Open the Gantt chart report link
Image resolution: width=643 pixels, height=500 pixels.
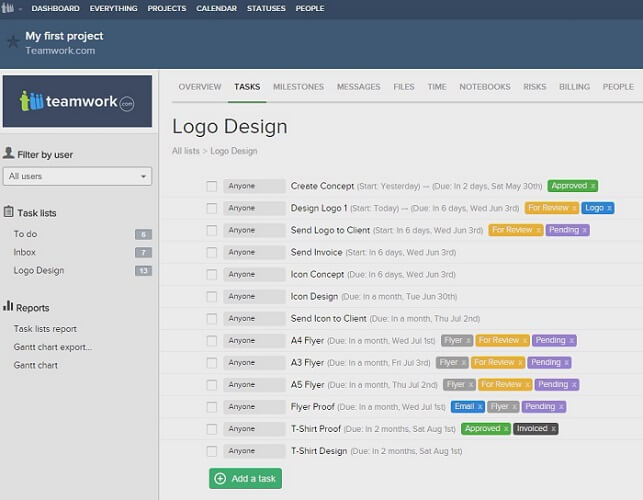pyautogui.click(x=35, y=365)
